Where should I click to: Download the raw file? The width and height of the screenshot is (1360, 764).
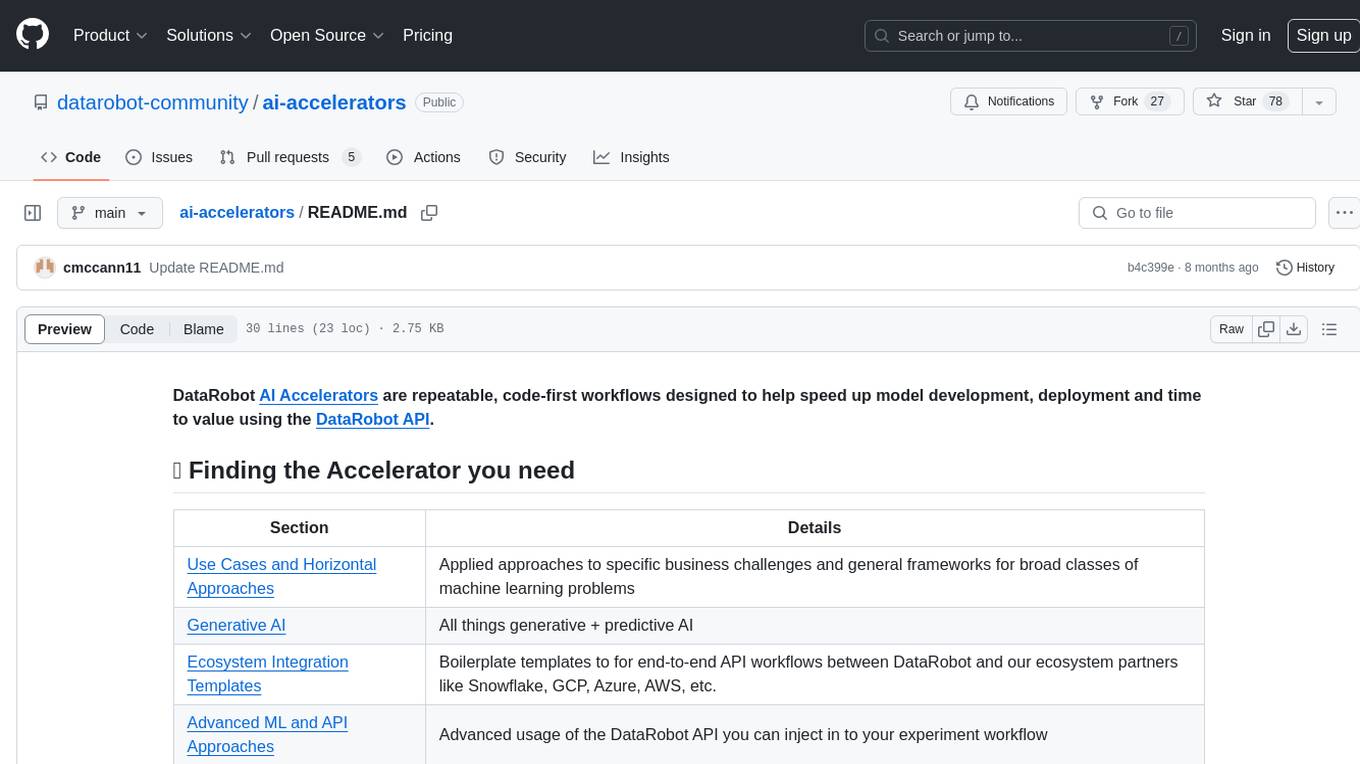(x=1293, y=329)
